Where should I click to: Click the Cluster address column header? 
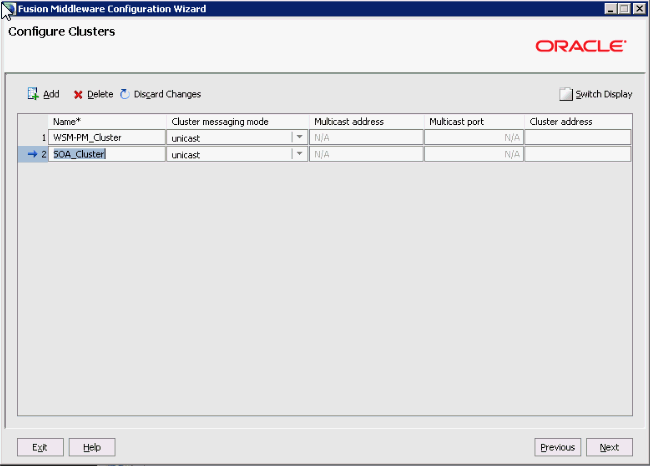578,121
